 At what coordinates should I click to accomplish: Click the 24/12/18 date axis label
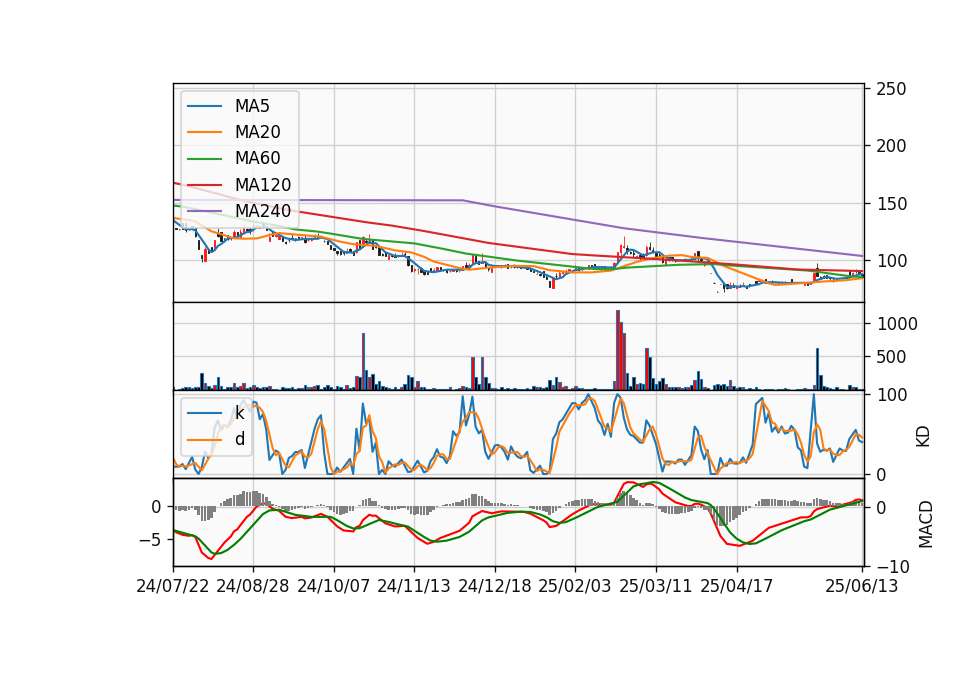click(x=495, y=586)
